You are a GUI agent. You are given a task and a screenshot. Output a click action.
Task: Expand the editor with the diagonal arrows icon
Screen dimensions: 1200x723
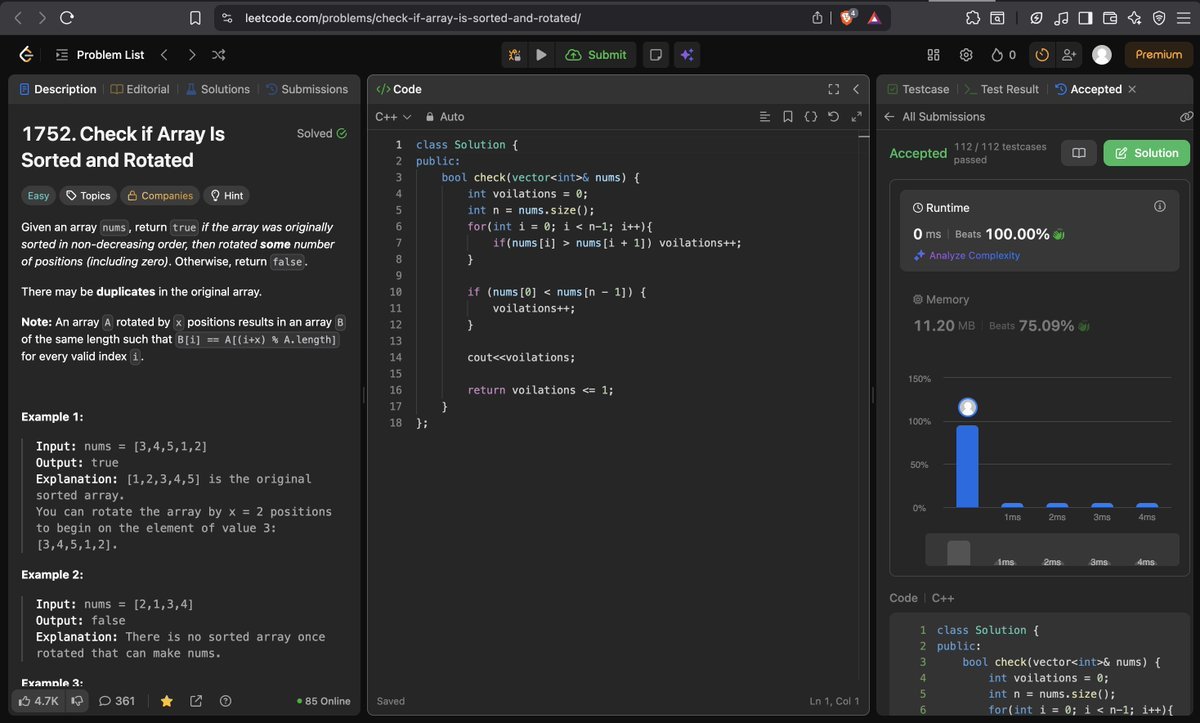coord(856,117)
